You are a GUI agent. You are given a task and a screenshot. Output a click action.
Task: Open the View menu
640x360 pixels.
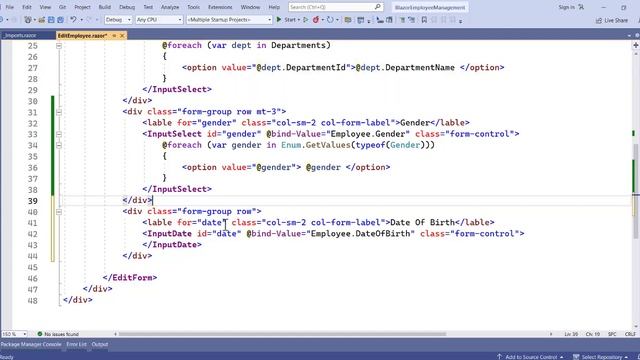pos(45,7)
